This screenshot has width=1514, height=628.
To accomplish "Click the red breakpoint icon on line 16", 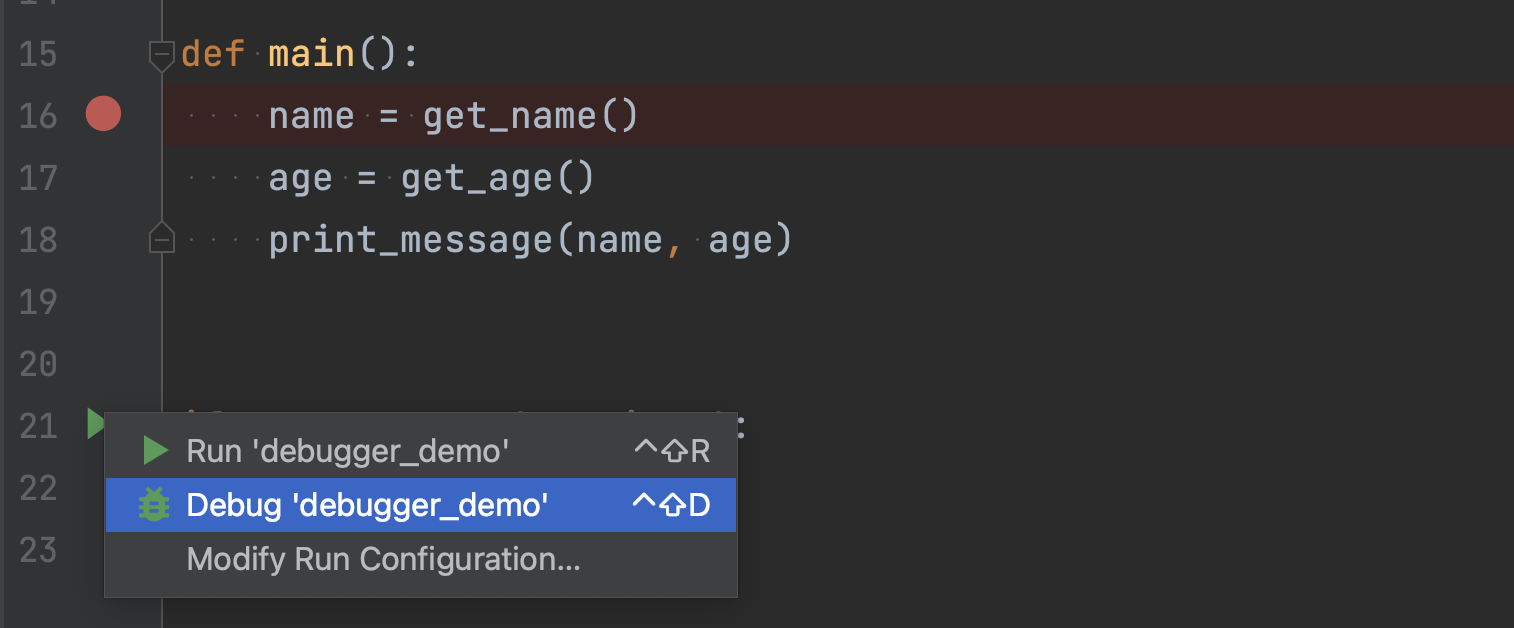I will (103, 114).
